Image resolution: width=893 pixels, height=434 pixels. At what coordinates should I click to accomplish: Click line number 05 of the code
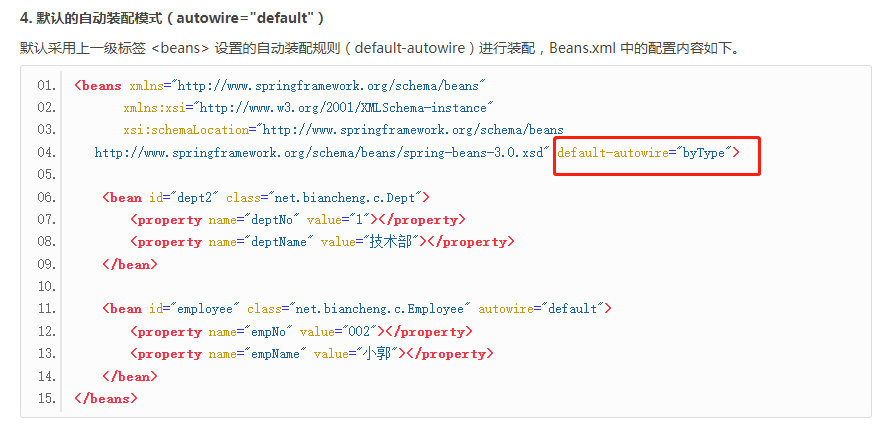pos(46,174)
